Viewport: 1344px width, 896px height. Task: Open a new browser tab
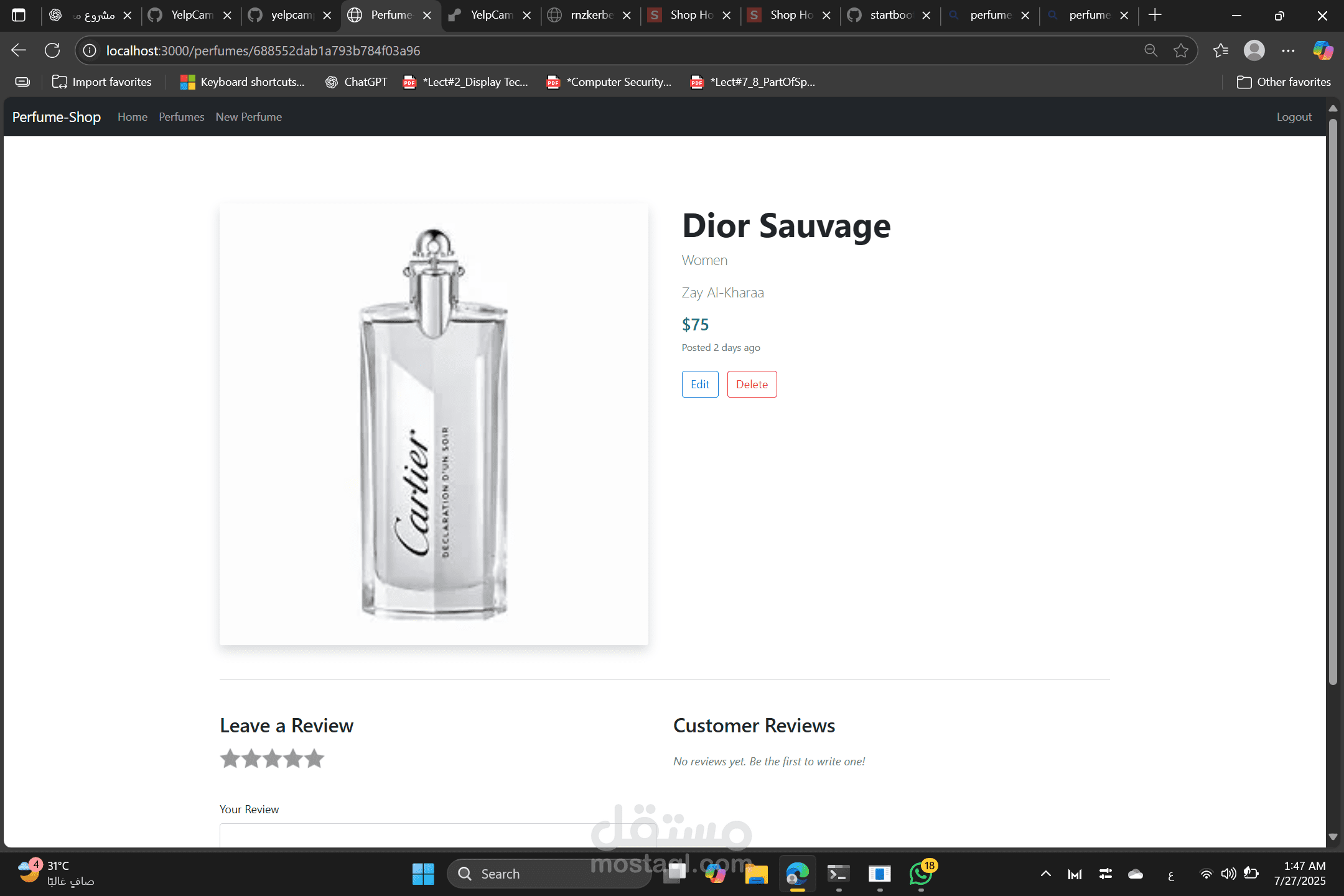pos(1155,15)
